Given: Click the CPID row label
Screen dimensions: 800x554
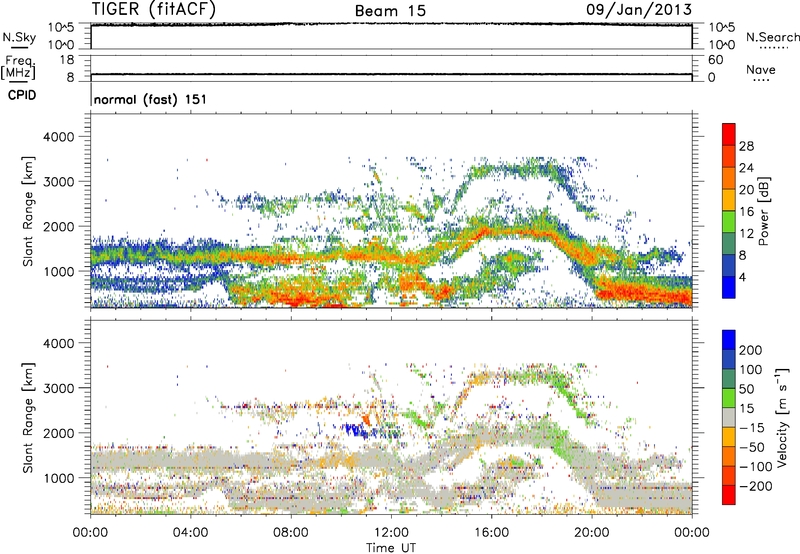Looking at the screenshot, I should [22, 95].
